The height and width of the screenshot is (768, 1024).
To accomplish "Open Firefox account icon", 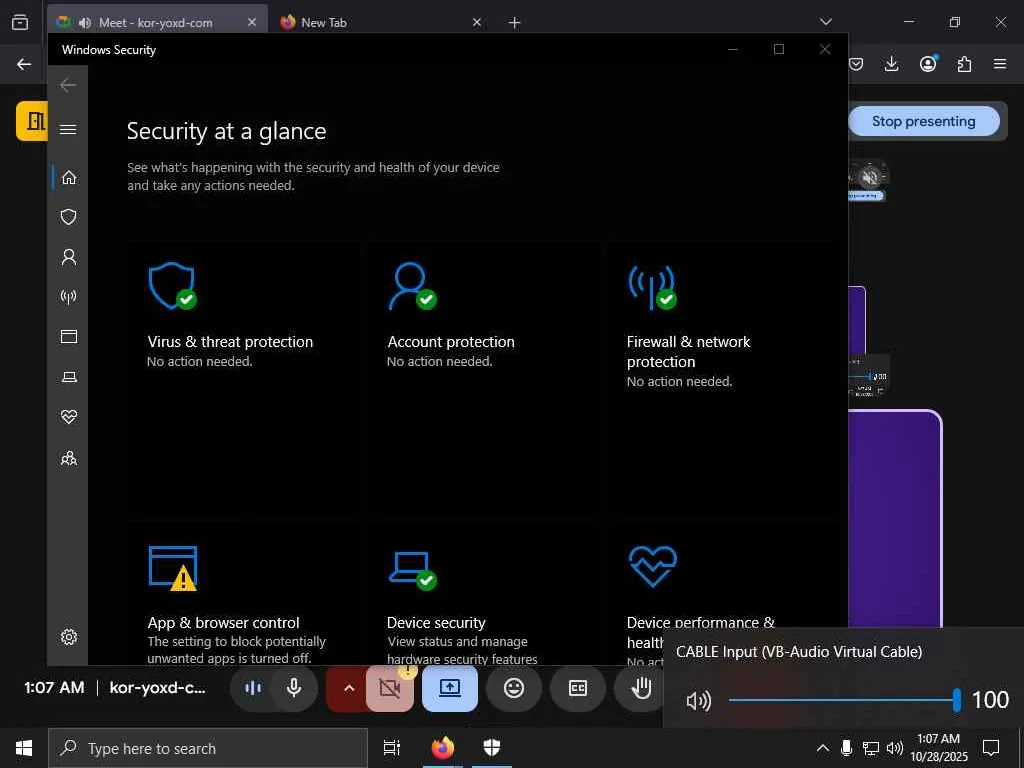I will click(x=928, y=64).
